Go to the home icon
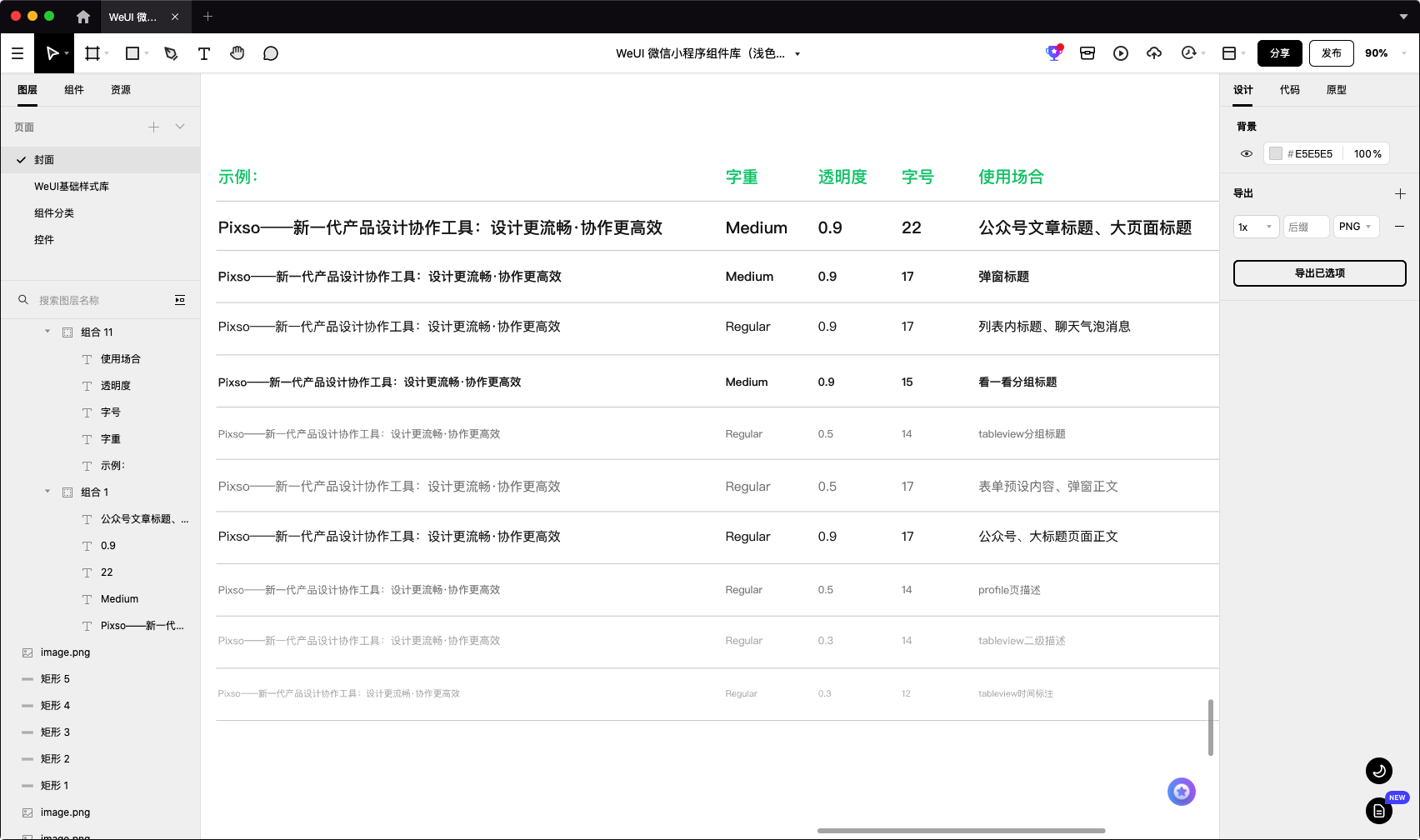The width and height of the screenshot is (1420, 840). pyautogui.click(x=83, y=17)
